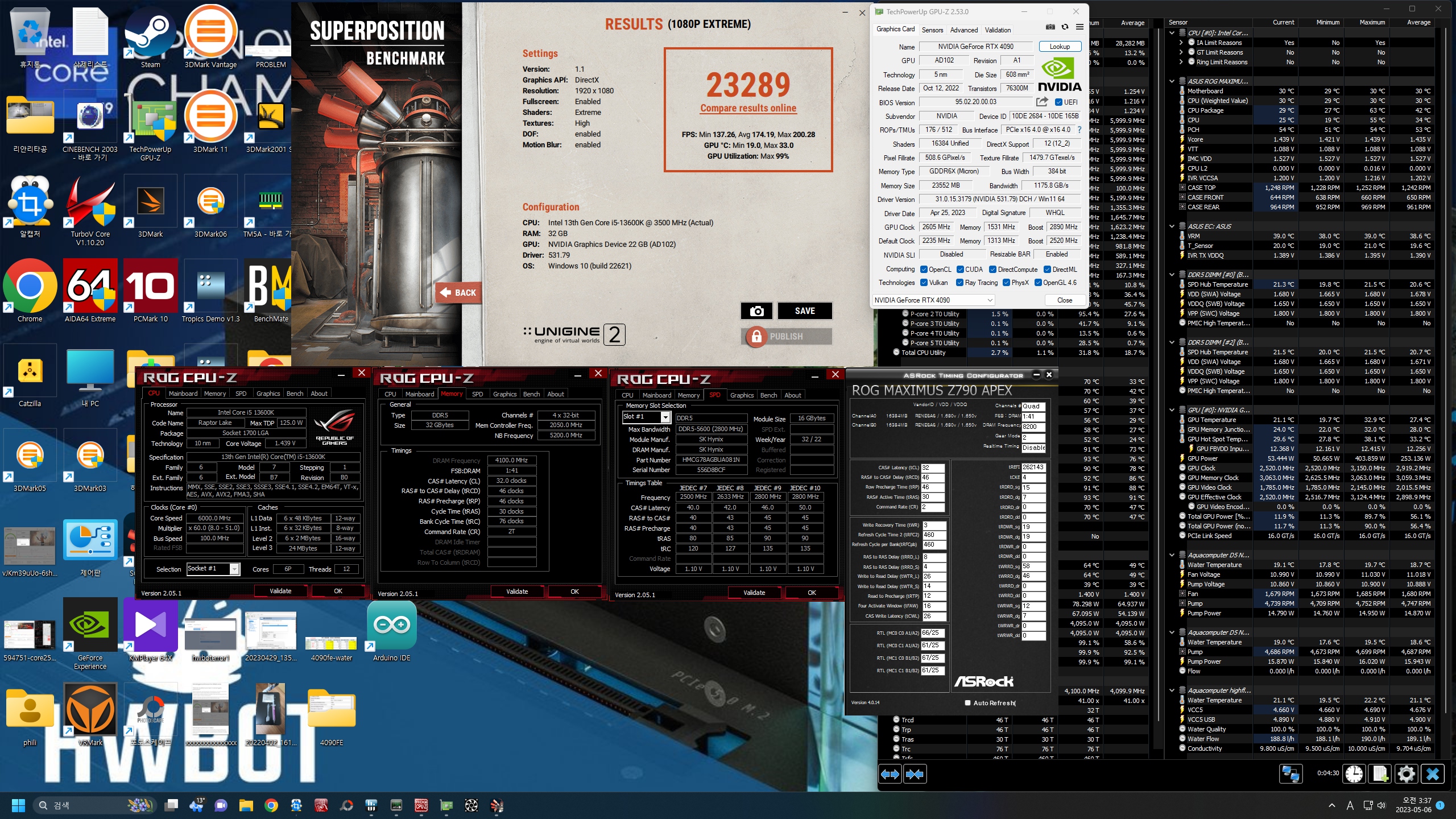Click the blue X close icon in HWiNFO

(x=1432, y=773)
